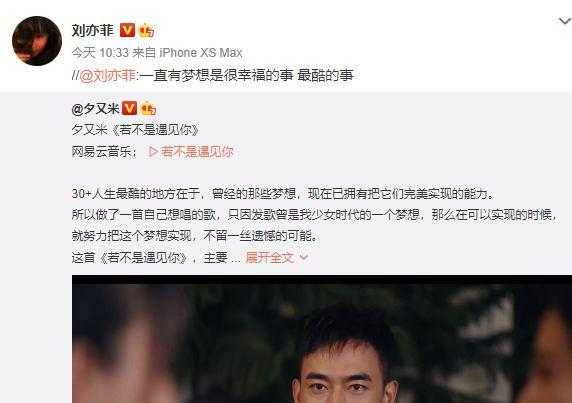Click the crown icon beside 夕又米

148,108
